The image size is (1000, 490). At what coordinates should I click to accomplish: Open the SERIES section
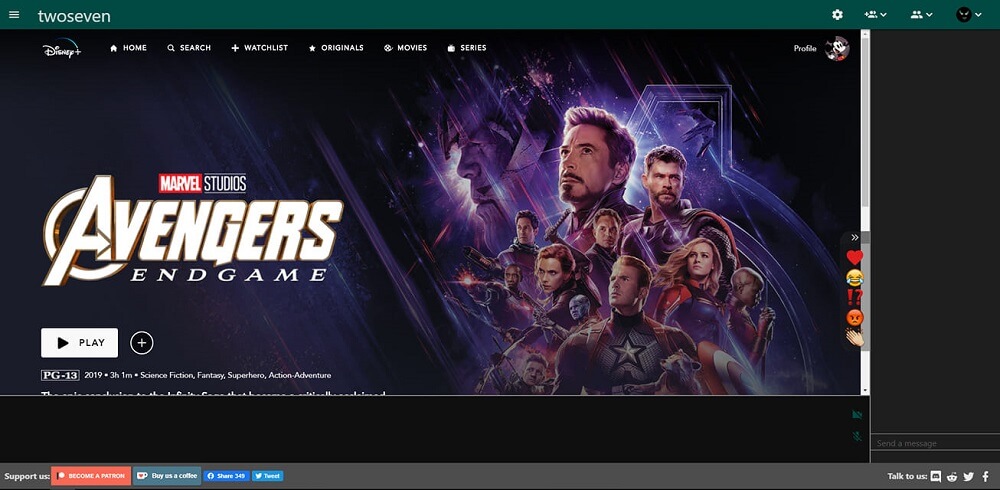pyautogui.click(x=467, y=48)
